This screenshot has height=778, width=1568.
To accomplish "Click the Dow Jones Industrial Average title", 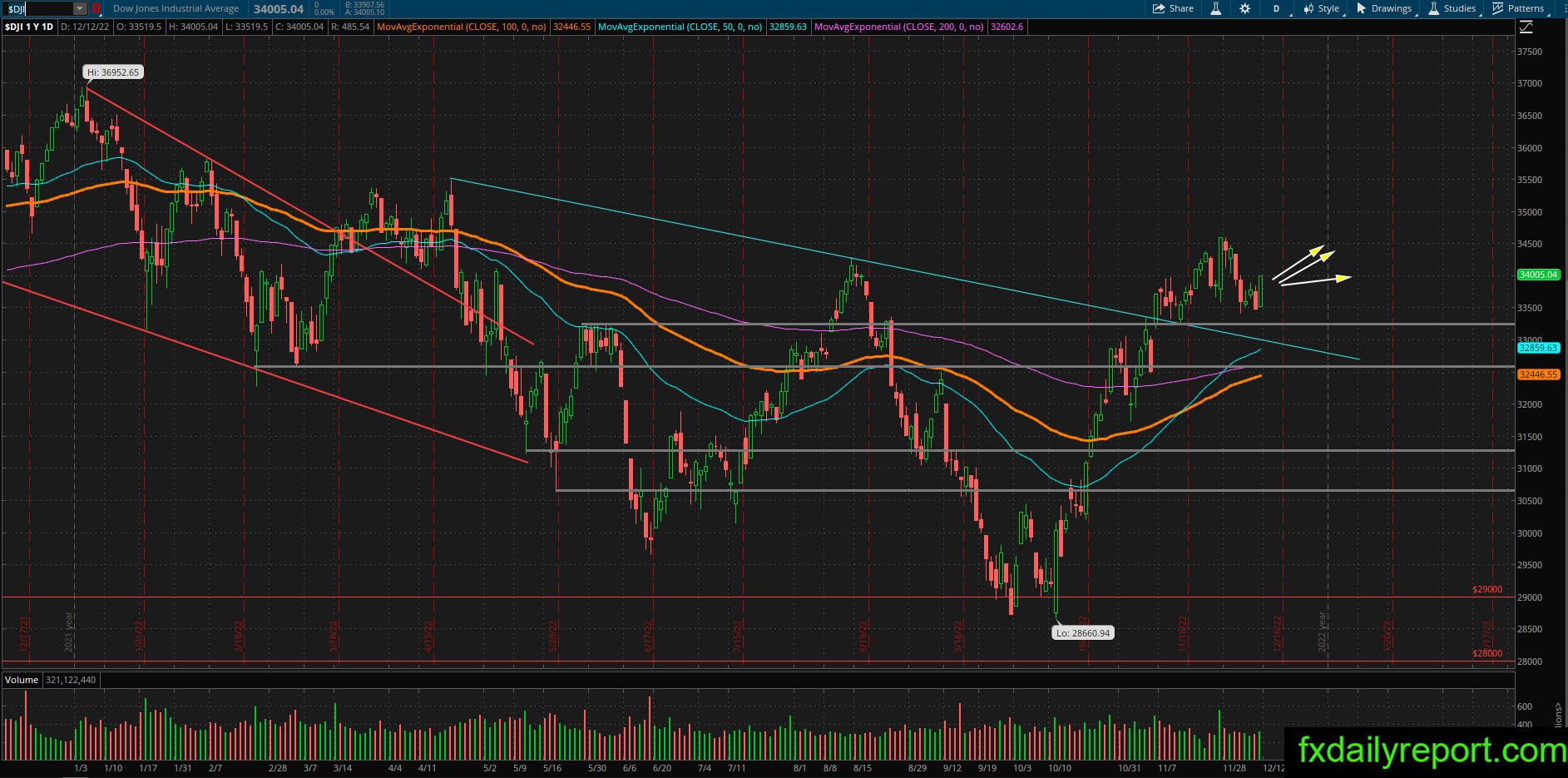I will pos(176,8).
